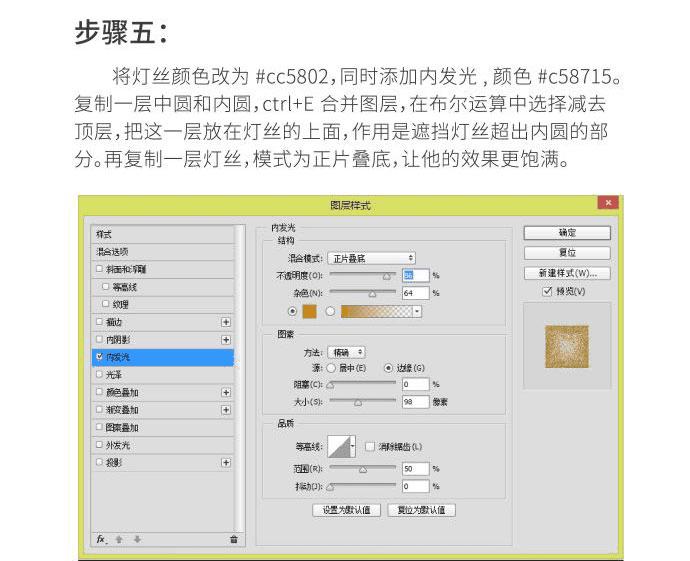Click the 确定 button
This screenshot has height=561, width=690.
coord(567,233)
